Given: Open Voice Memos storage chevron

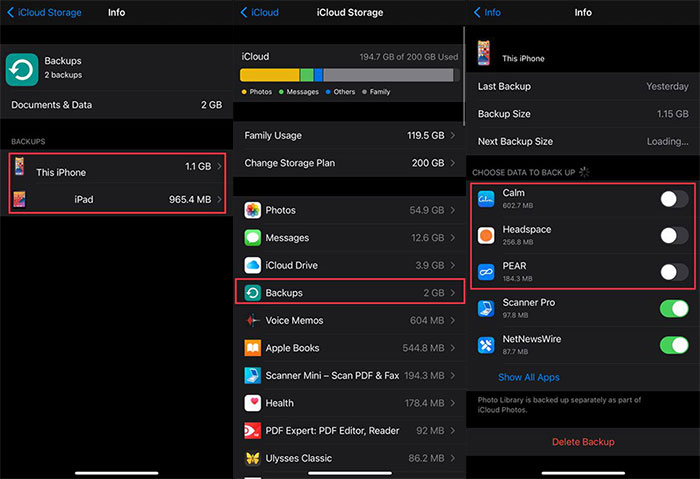Looking at the screenshot, I should click(453, 320).
